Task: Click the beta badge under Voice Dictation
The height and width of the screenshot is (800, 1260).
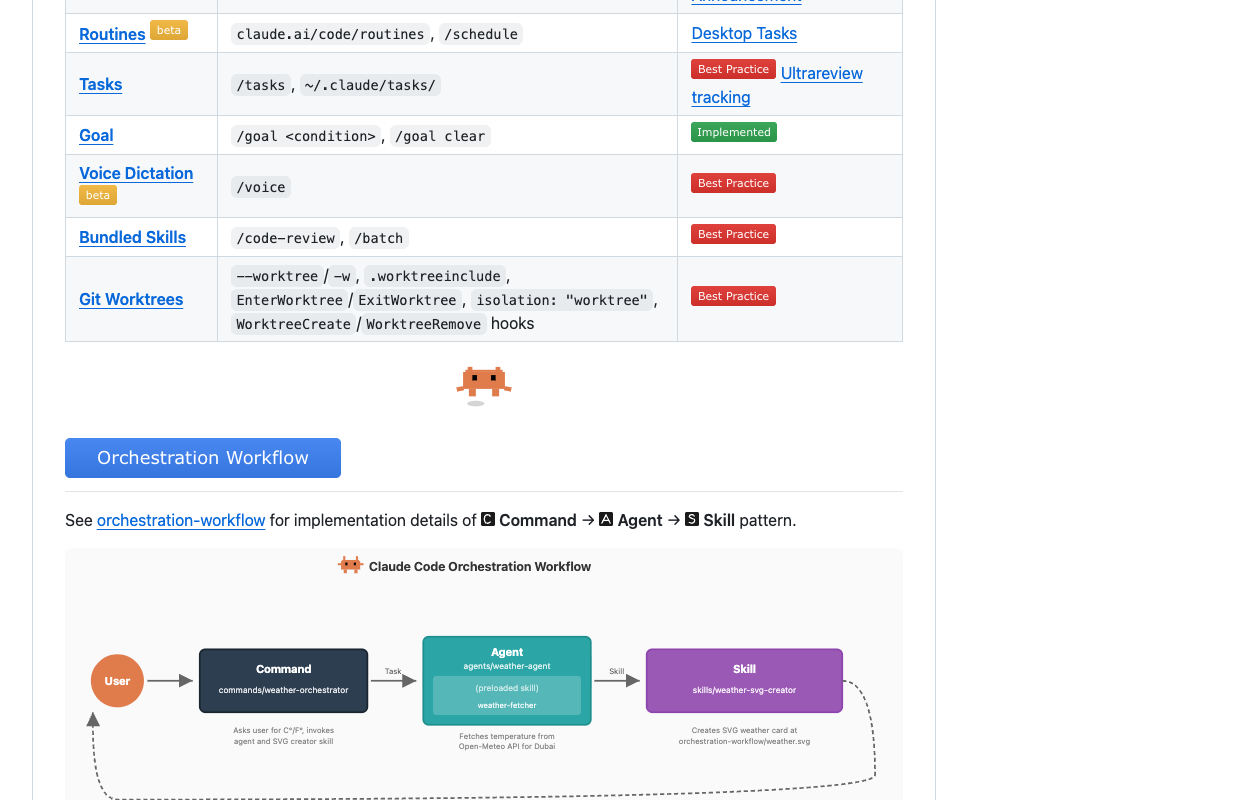Action: pos(98,195)
